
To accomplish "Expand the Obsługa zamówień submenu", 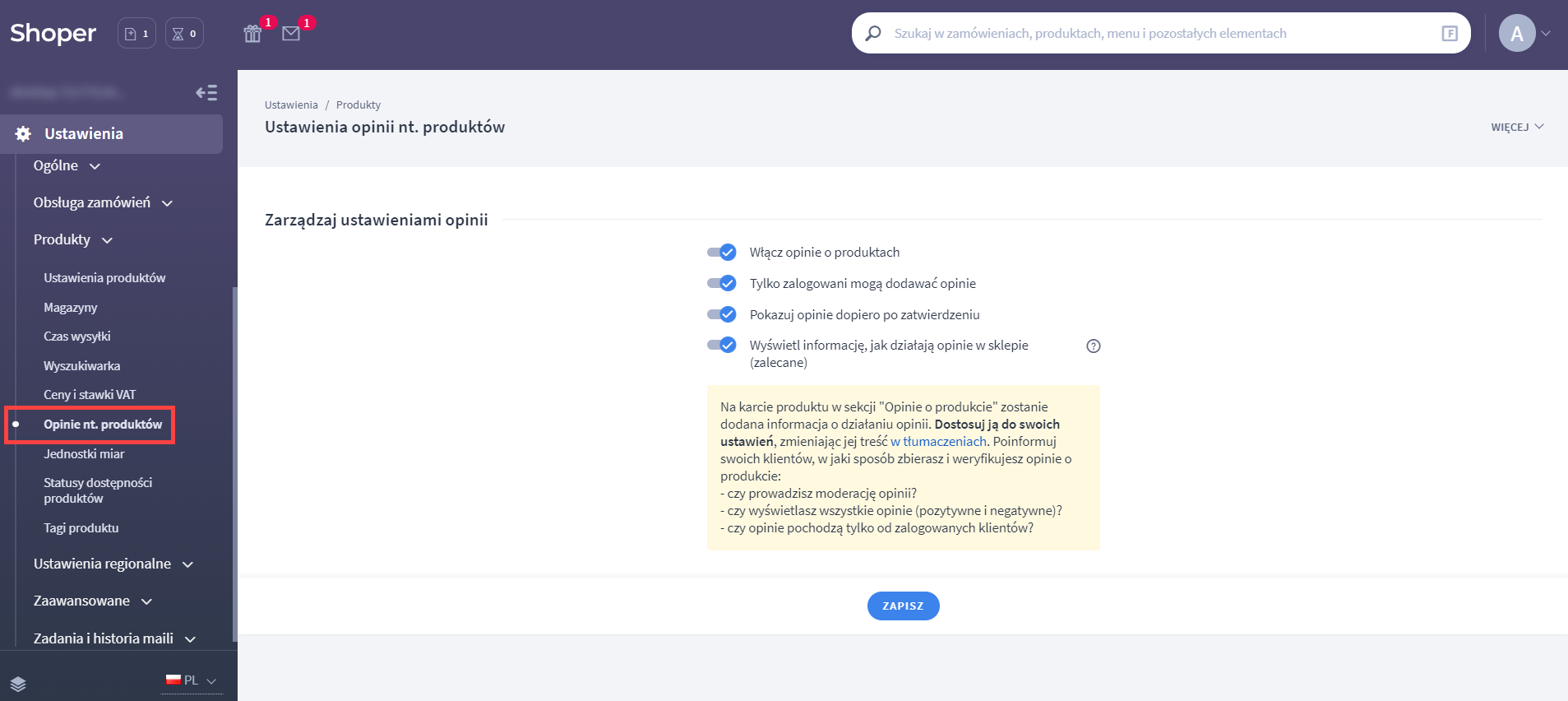I will 103,202.
